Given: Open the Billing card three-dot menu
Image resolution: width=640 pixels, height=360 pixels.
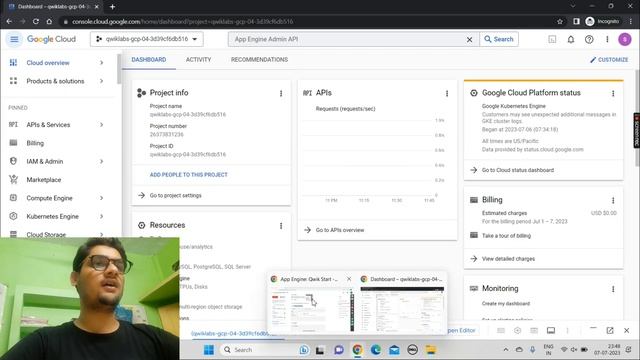Looking at the screenshot, I should [x=613, y=200].
